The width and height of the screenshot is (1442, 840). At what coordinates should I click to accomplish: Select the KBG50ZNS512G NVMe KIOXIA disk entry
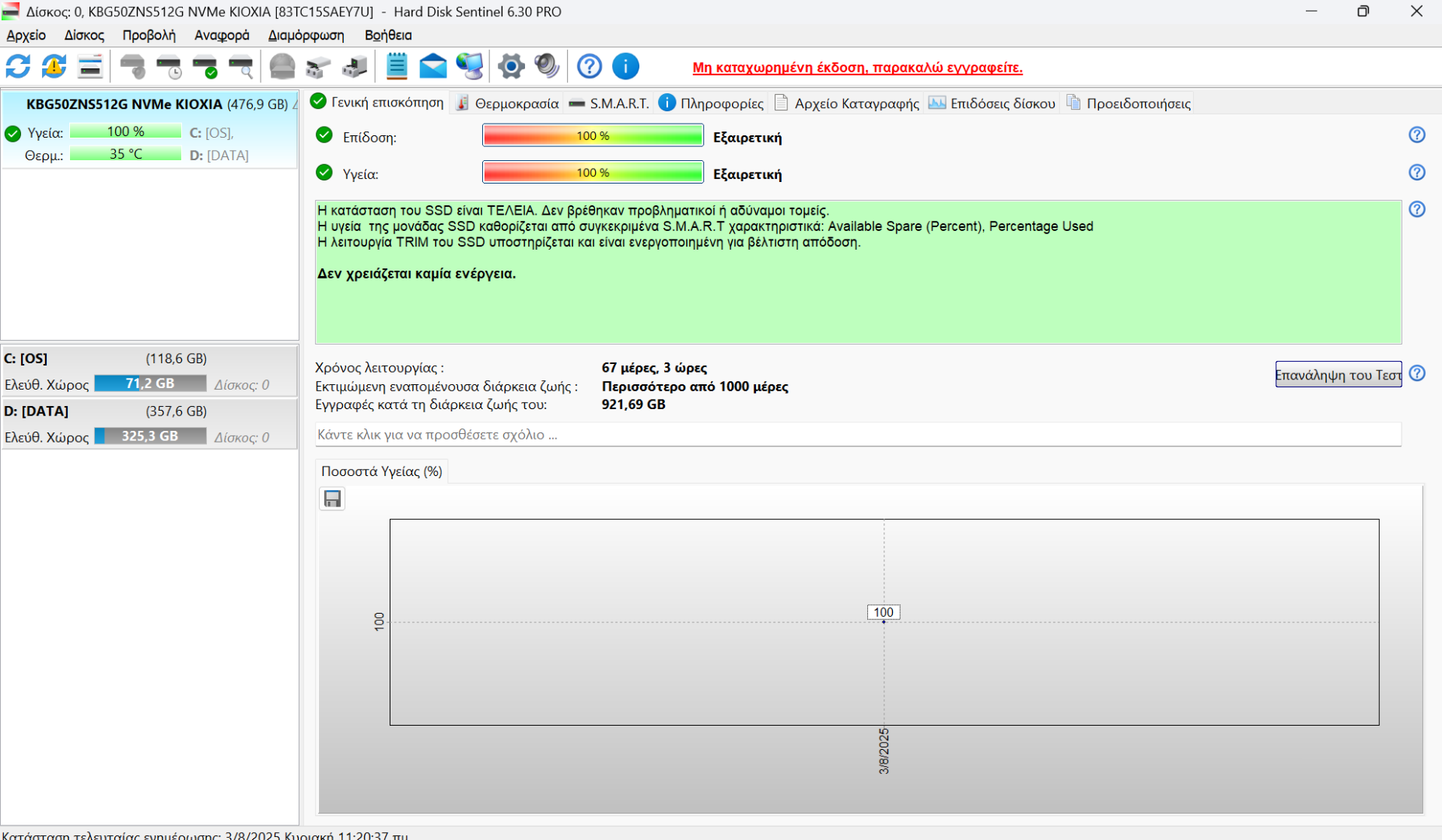(149, 129)
